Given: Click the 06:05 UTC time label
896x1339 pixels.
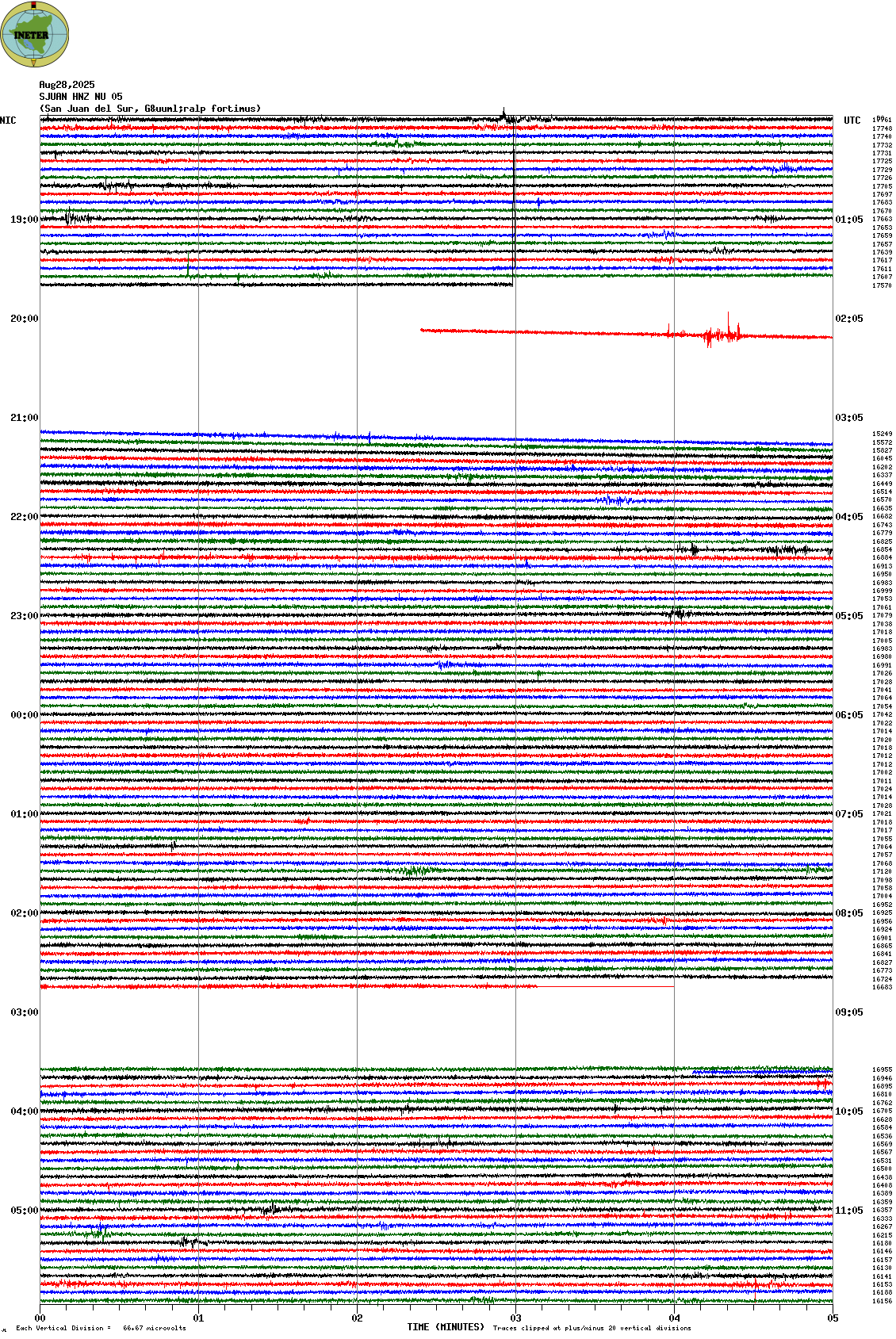Looking at the screenshot, I should tap(848, 715).
